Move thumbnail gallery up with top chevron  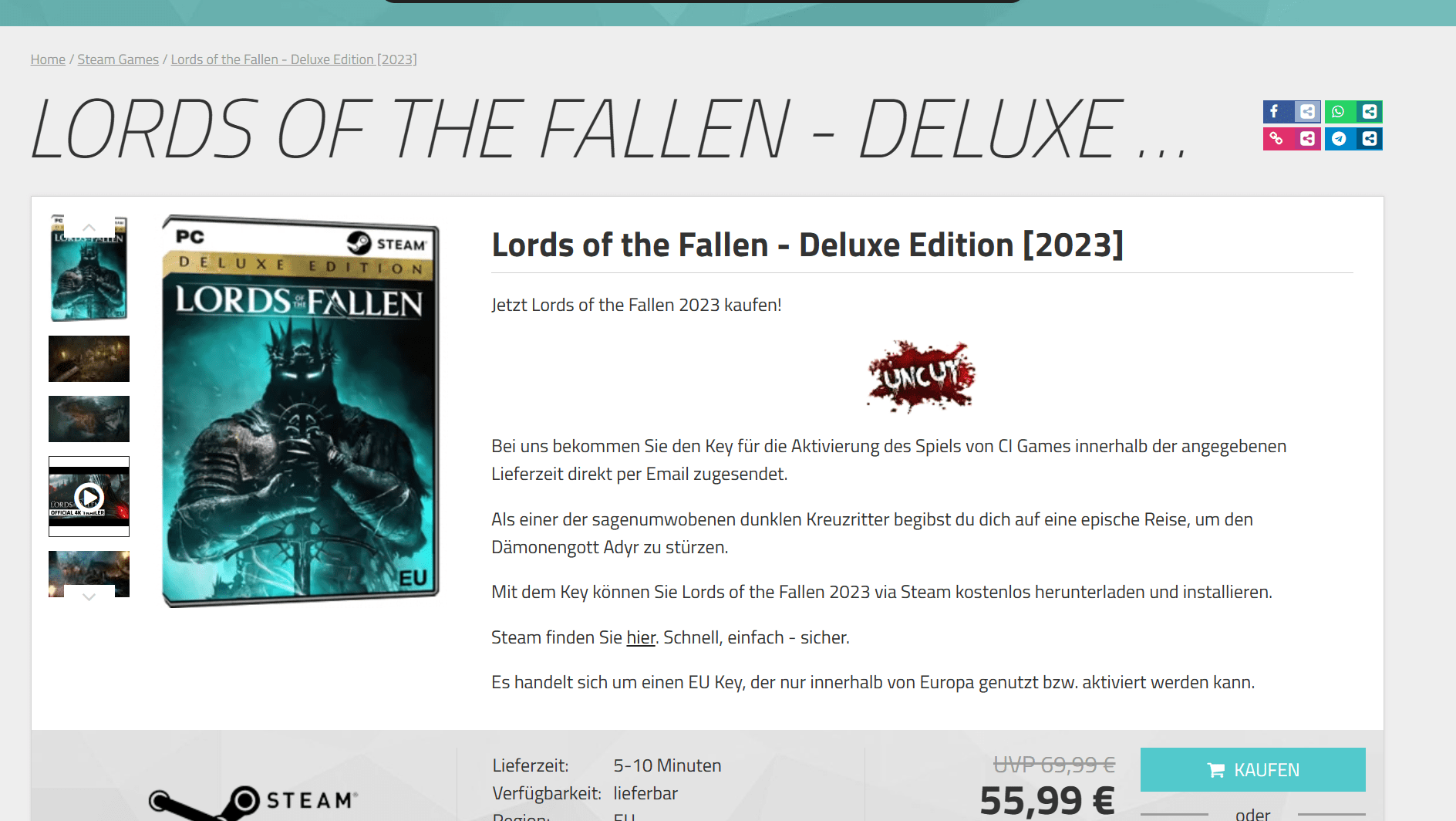[89, 228]
